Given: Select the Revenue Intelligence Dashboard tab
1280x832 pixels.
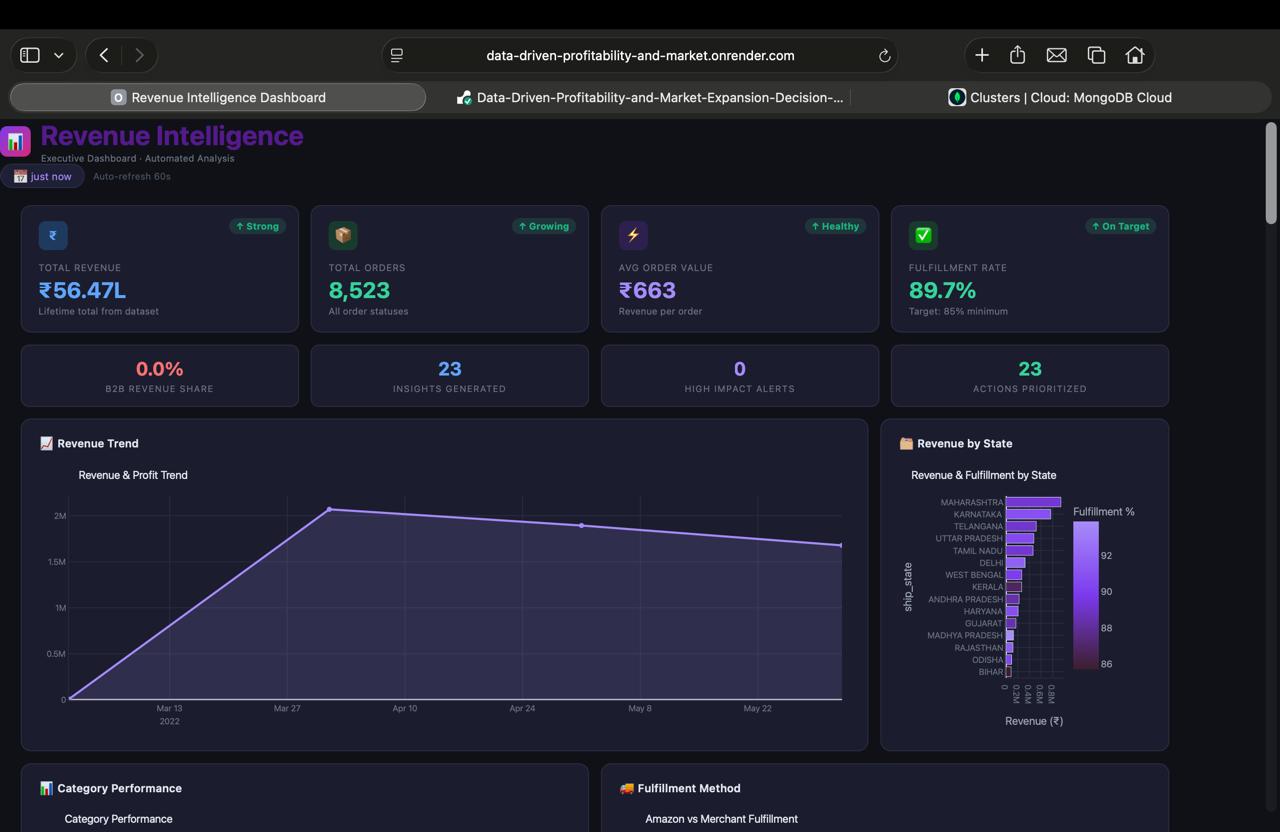Looking at the screenshot, I should click(218, 97).
